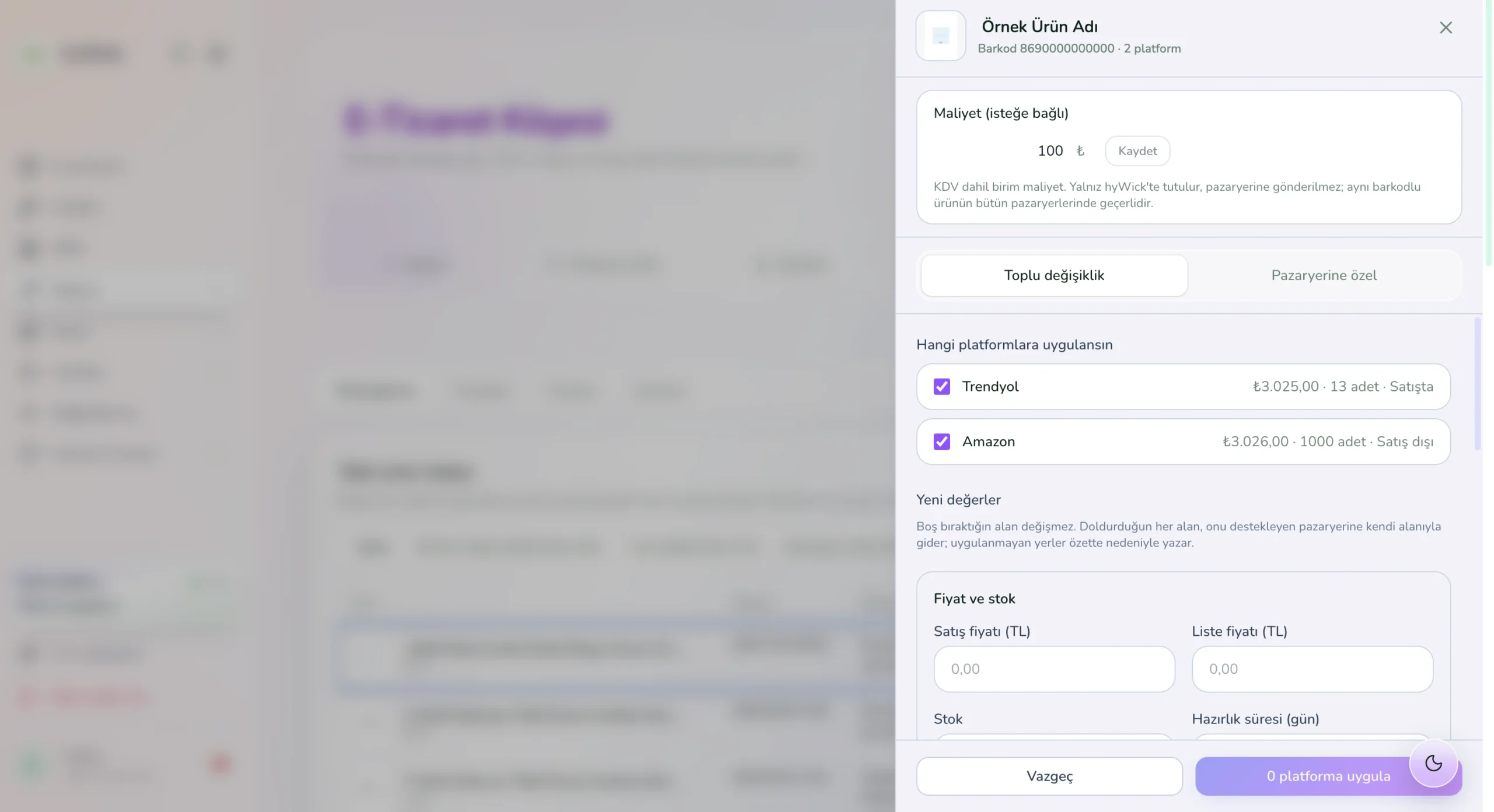
Task: Click the product thumbnail image
Action: 940,36
